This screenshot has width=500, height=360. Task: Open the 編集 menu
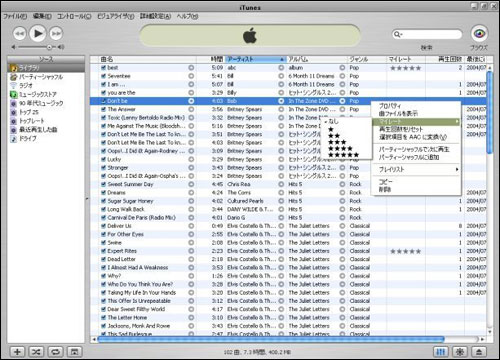42,16
